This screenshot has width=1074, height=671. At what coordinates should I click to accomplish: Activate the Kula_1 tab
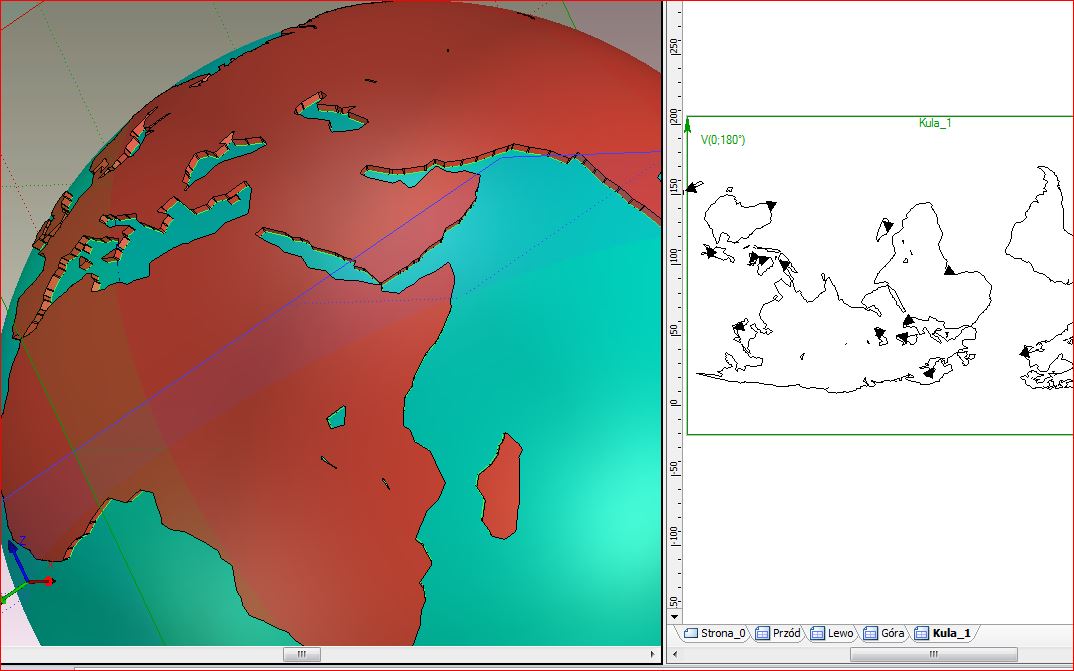(x=945, y=633)
